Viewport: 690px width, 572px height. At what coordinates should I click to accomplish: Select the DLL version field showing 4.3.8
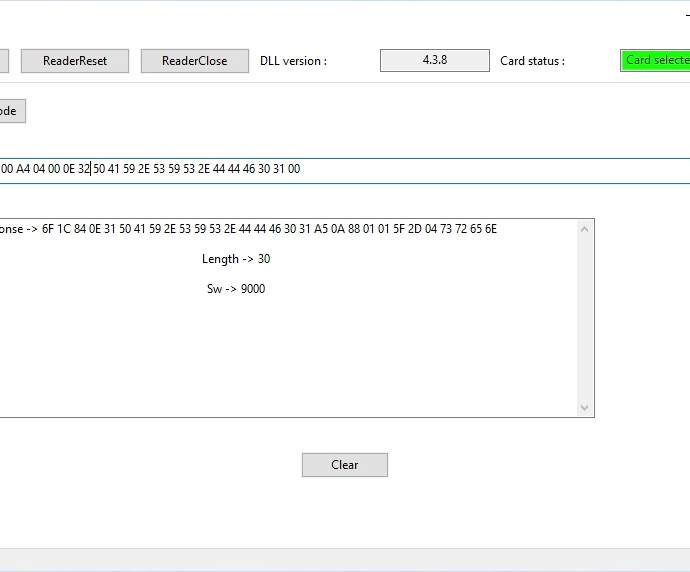[x=435, y=60]
